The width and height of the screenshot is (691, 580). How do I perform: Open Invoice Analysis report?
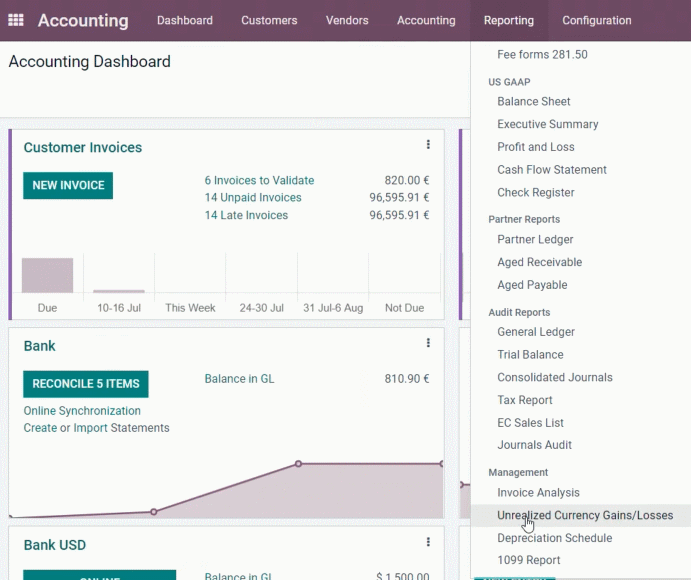pyautogui.click(x=538, y=493)
